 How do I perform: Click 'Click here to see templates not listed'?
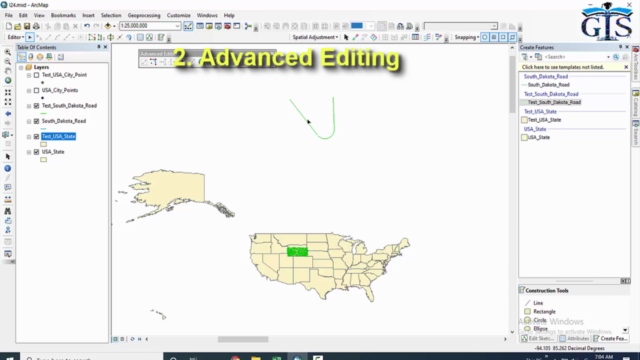click(562, 67)
